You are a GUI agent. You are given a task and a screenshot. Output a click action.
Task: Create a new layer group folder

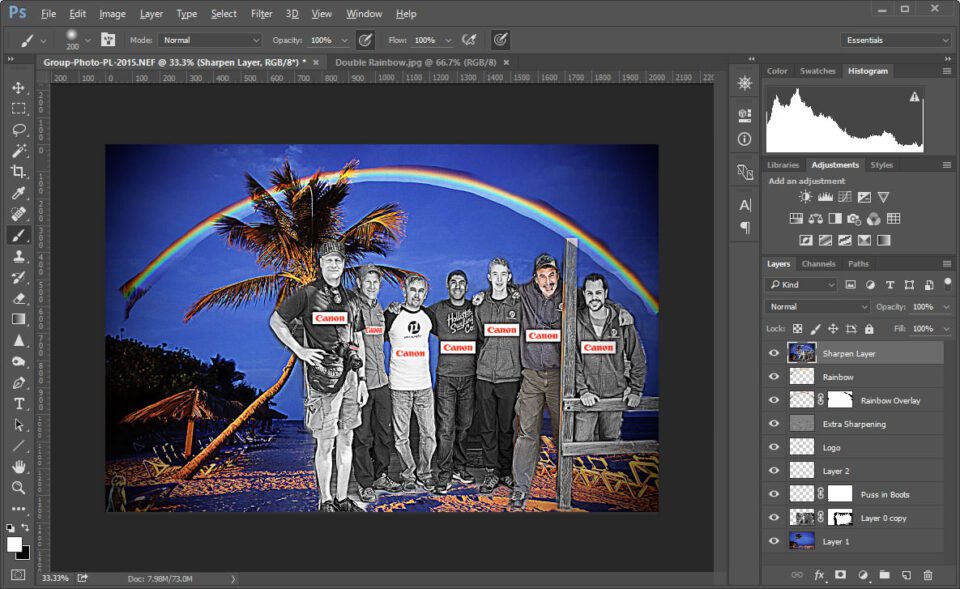pos(885,575)
